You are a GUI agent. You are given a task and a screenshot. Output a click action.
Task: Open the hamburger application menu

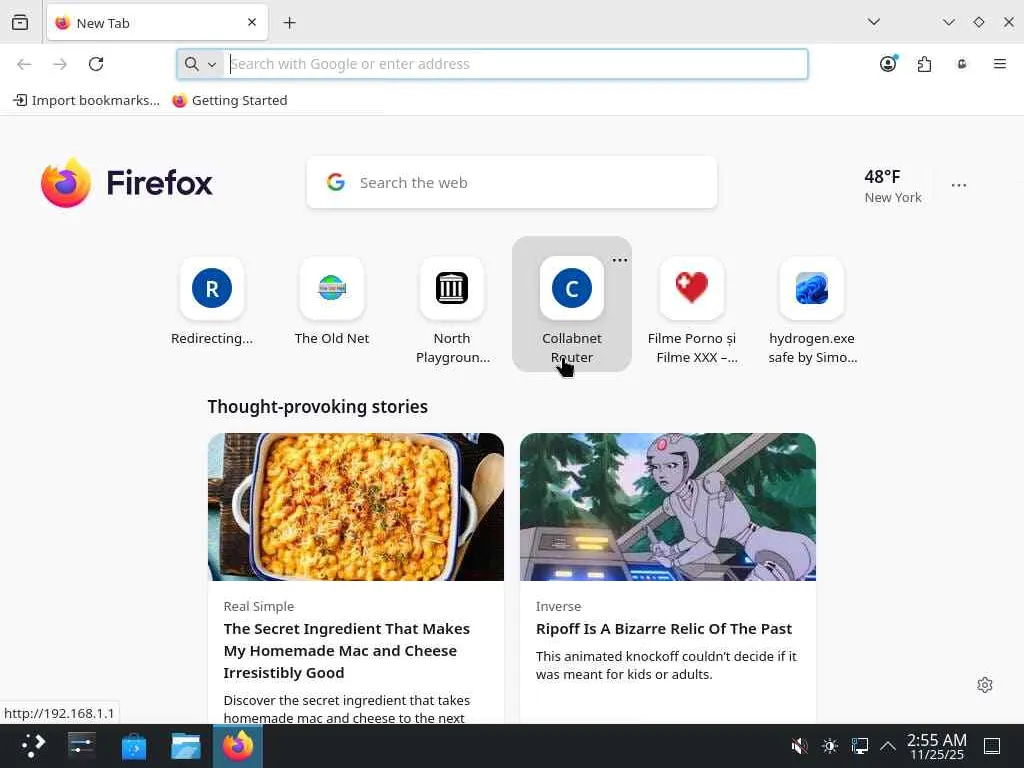pyautogui.click(x=999, y=64)
